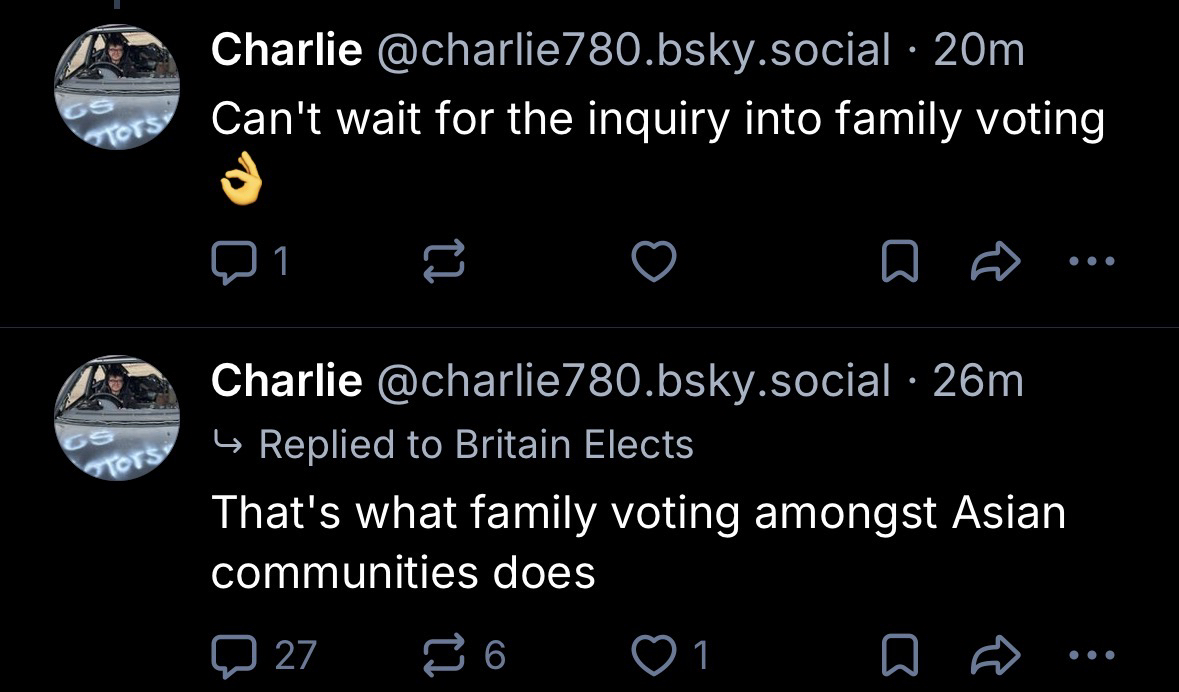1179x692 pixels.
Task: Share the reply to Britain Elects
Action: pos(997,656)
